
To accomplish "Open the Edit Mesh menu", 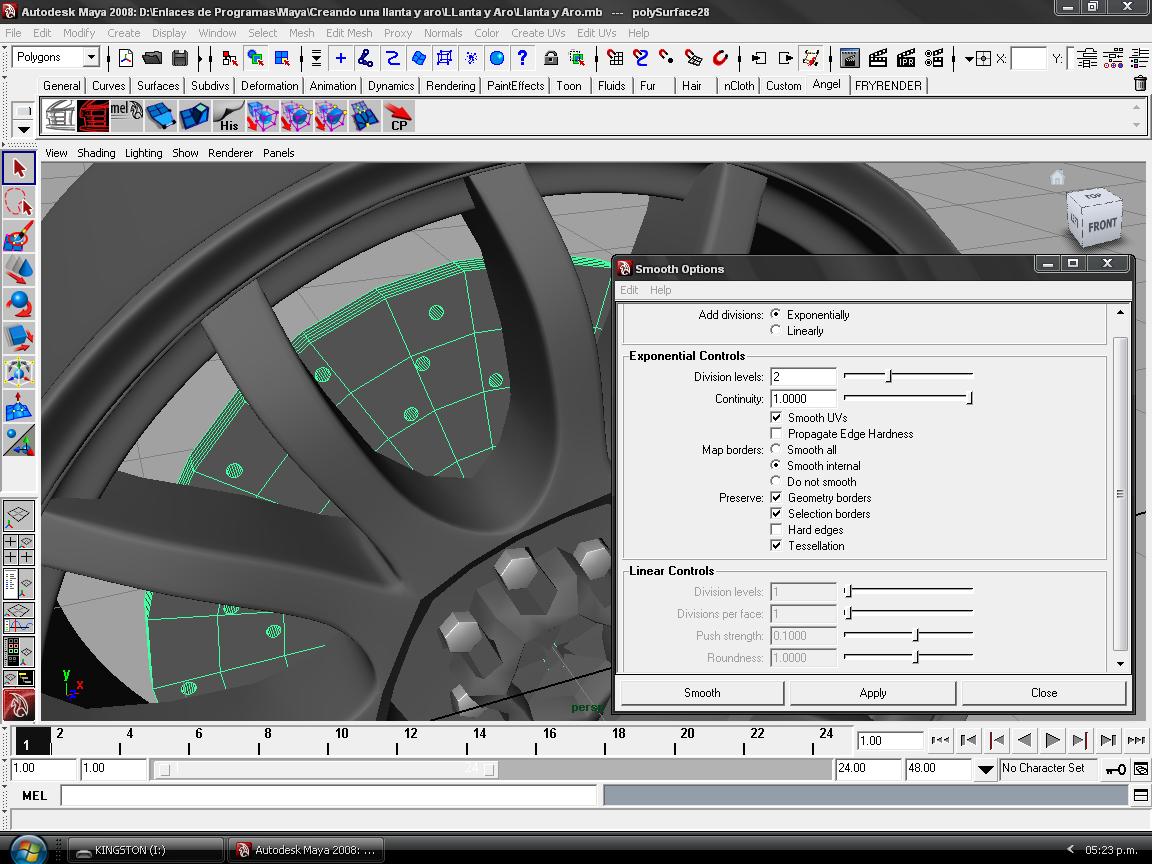I will pos(349,33).
